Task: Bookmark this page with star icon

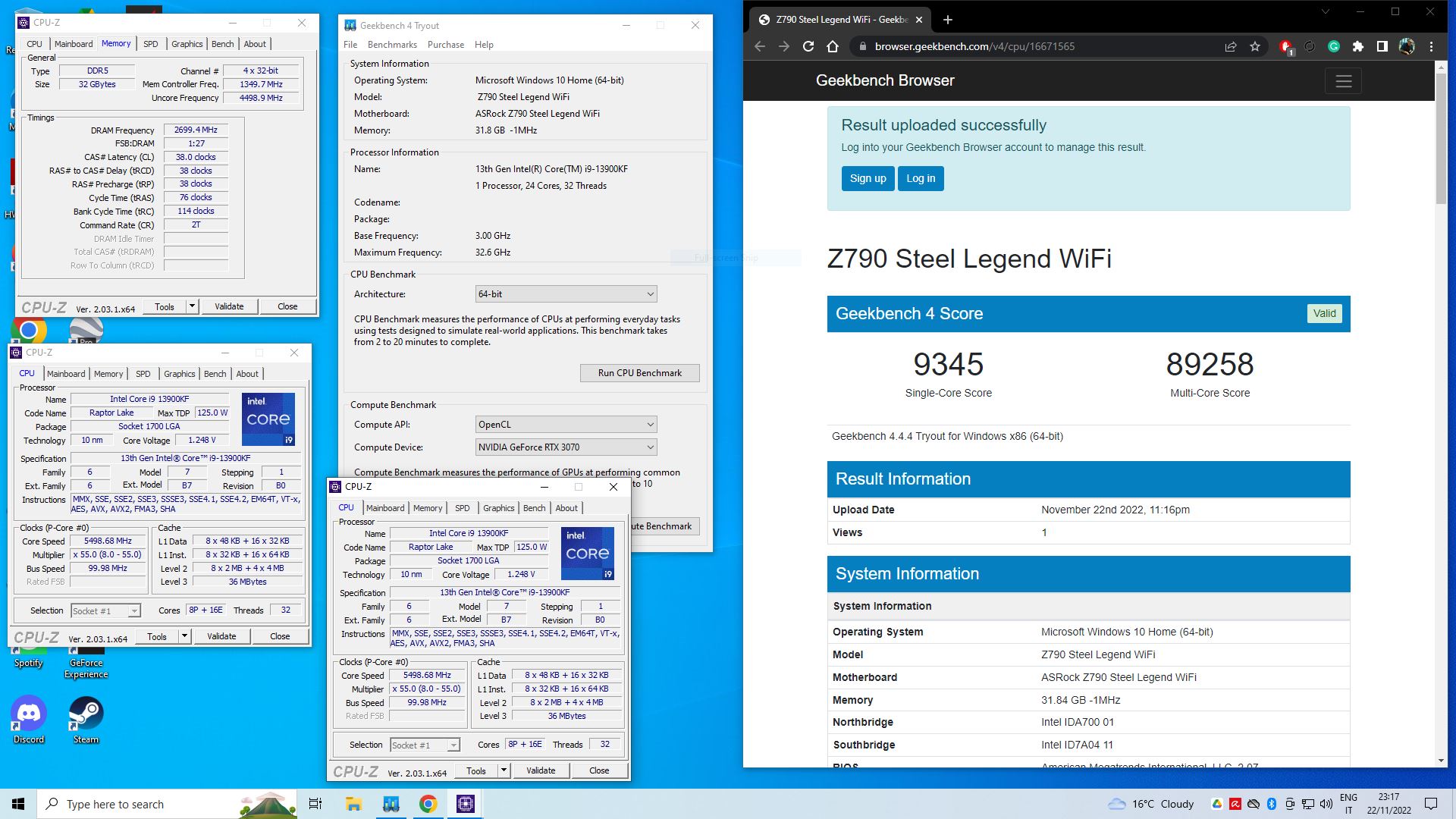Action: pyautogui.click(x=1255, y=46)
